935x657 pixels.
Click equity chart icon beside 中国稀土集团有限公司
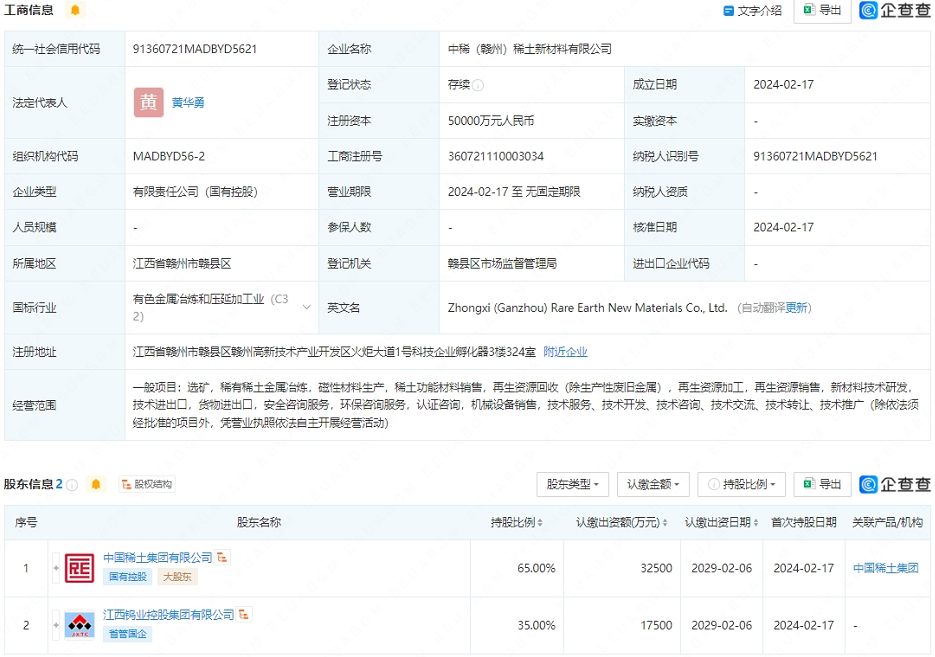(223, 557)
